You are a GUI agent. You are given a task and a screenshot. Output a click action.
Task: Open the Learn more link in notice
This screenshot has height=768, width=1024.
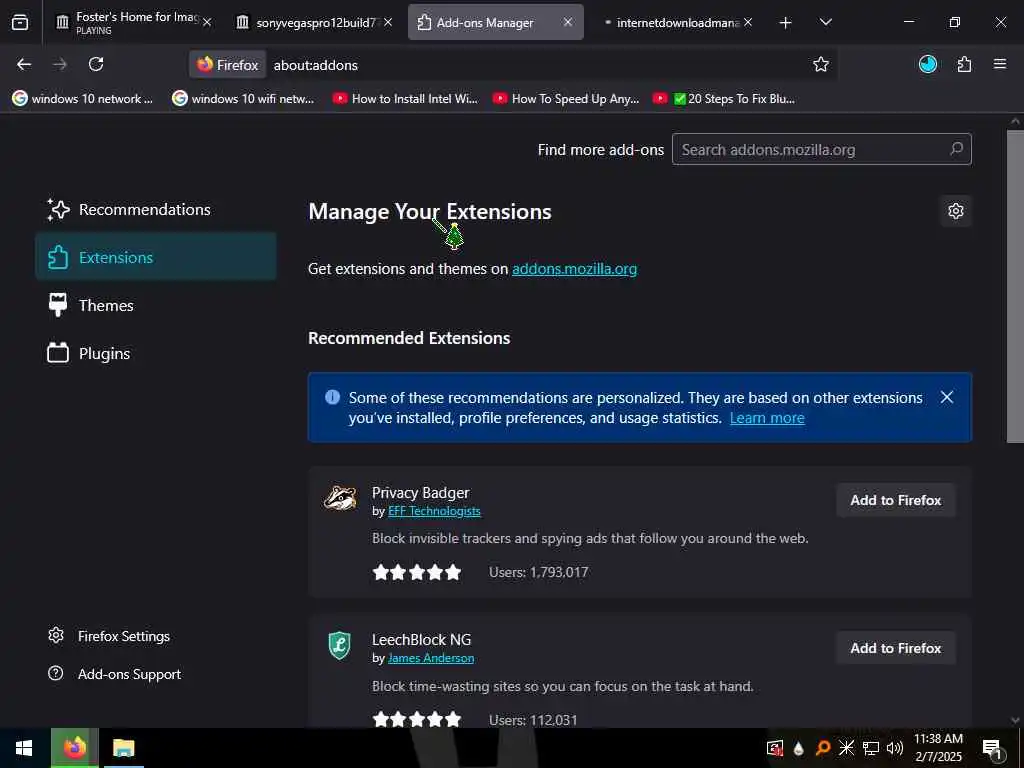tap(767, 418)
